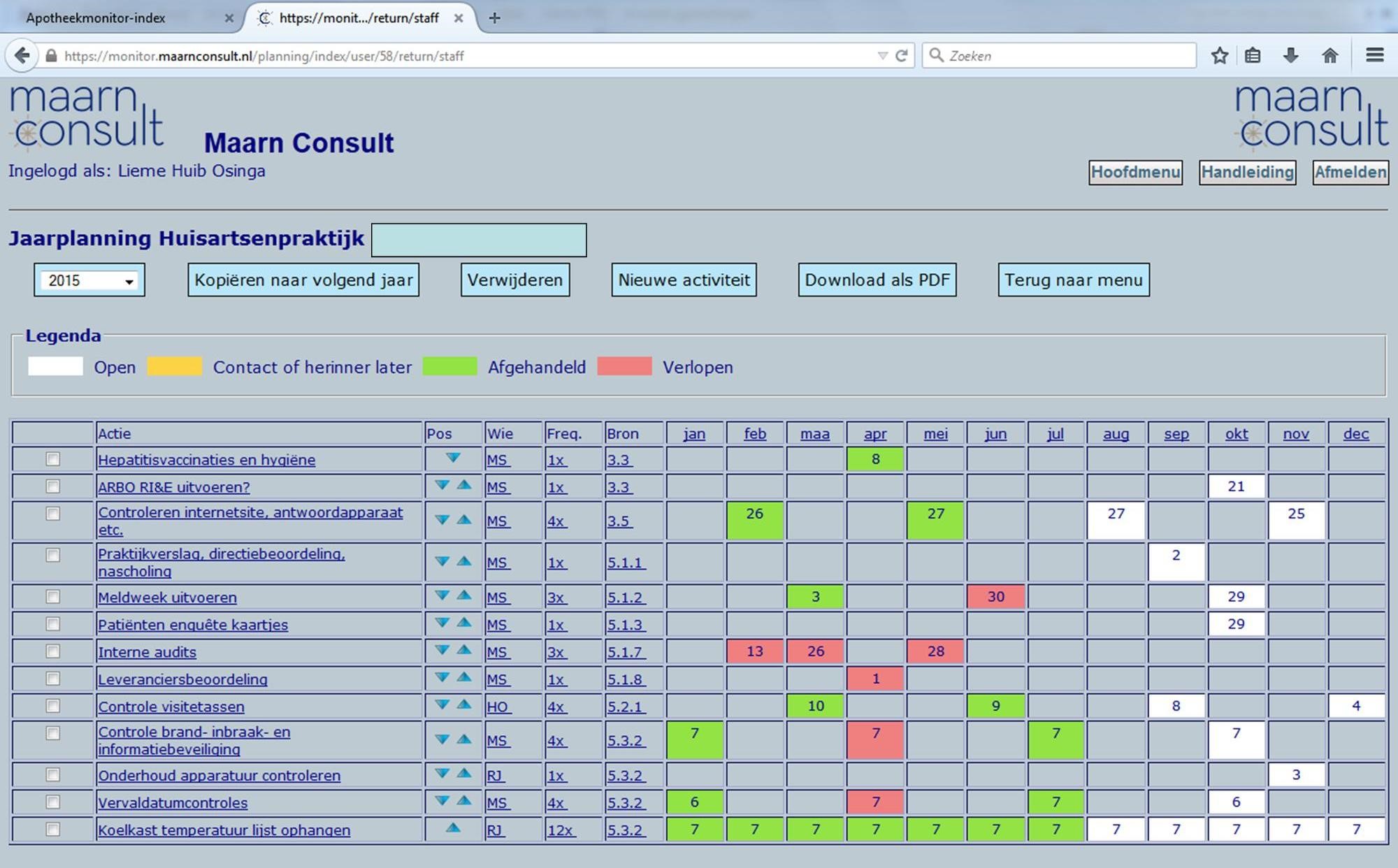1398x868 pixels.
Task: Move Interne audits row up
Action: 464,650
